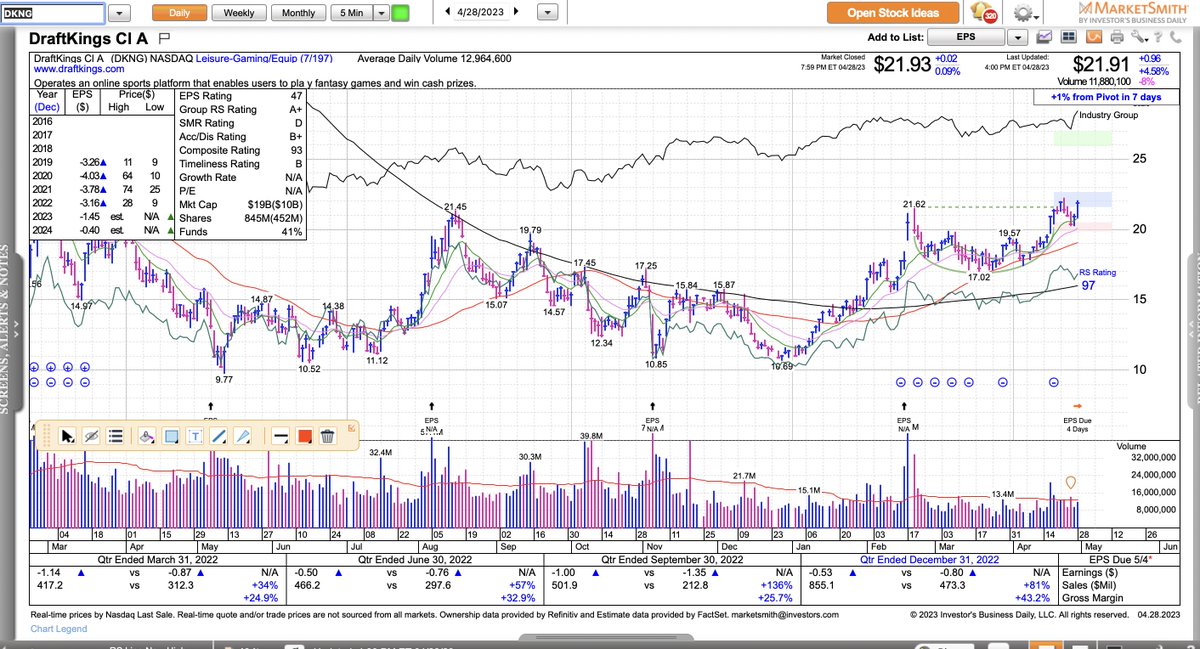The width and height of the screenshot is (1200, 649).
Task: Click the EPS Rating row
Action: pyautogui.click(x=239, y=96)
